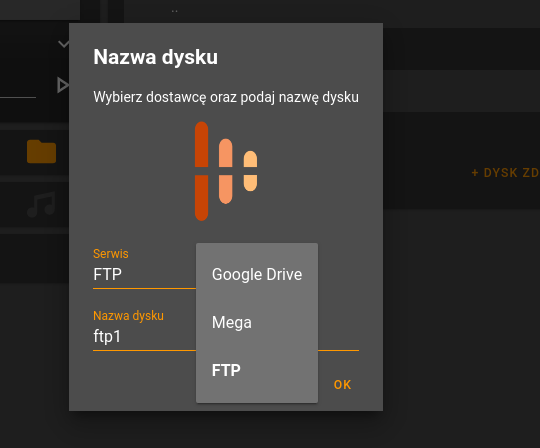Image resolution: width=540 pixels, height=448 pixels.
Task: Open the music note section icon
Action: [41, 204]
